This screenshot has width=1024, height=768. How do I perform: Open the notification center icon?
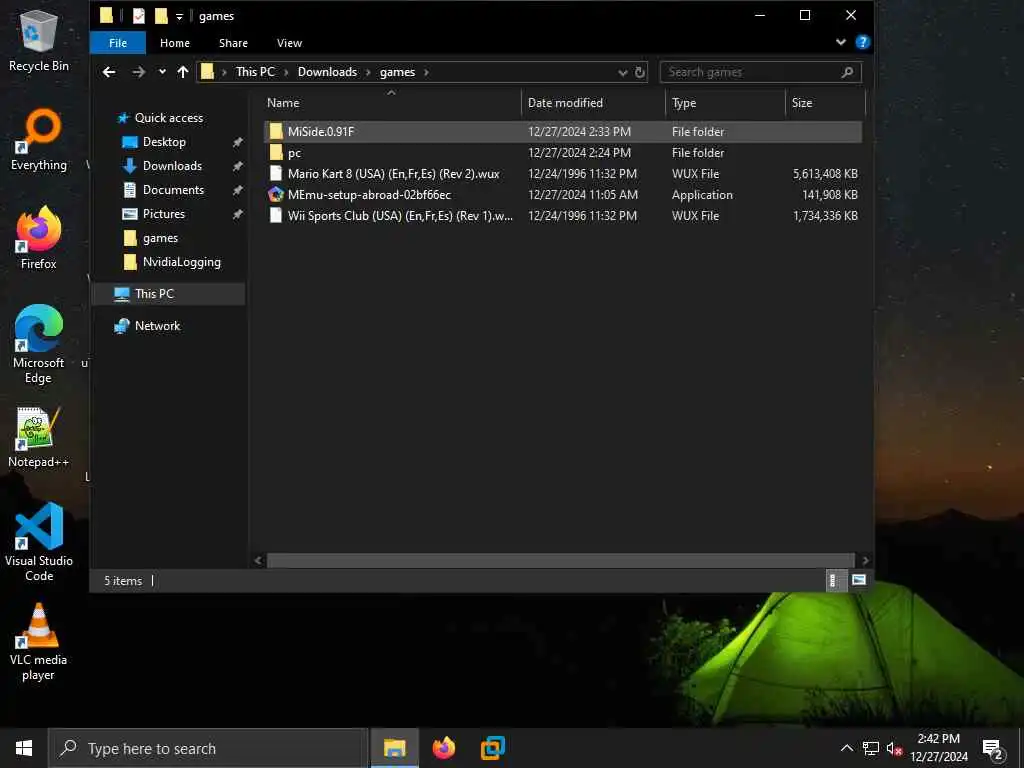click(x=993, y=748)
